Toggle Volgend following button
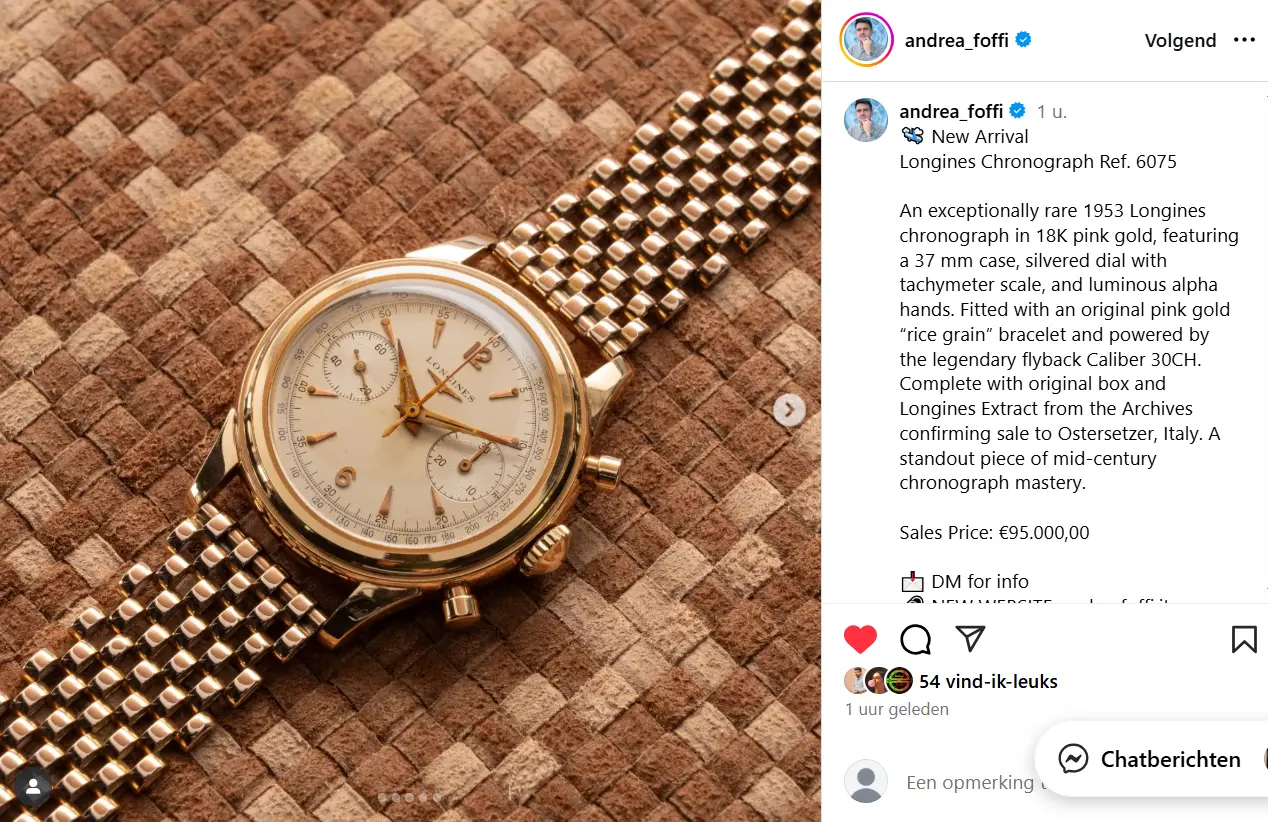The width and height of the screenshot is (1268, 822). 1180,40
